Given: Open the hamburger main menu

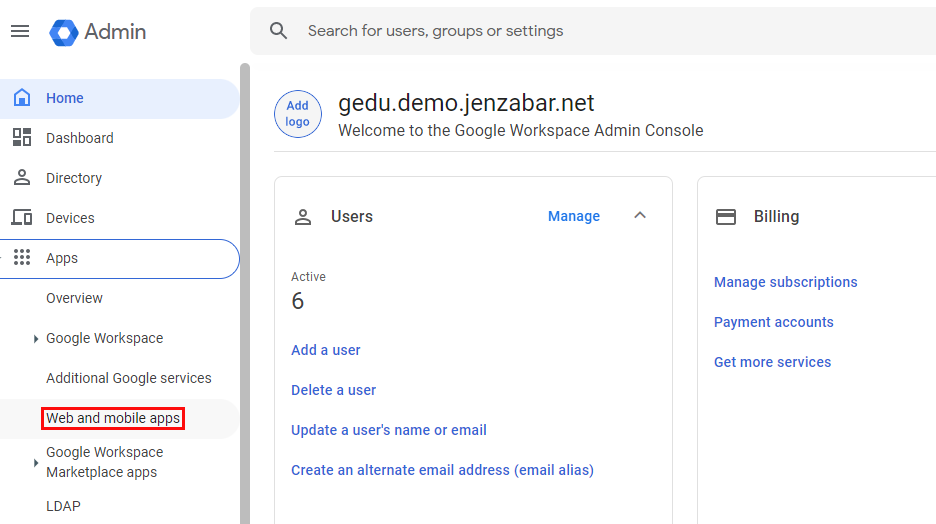Looking at the screenshot, I should 20,31.
